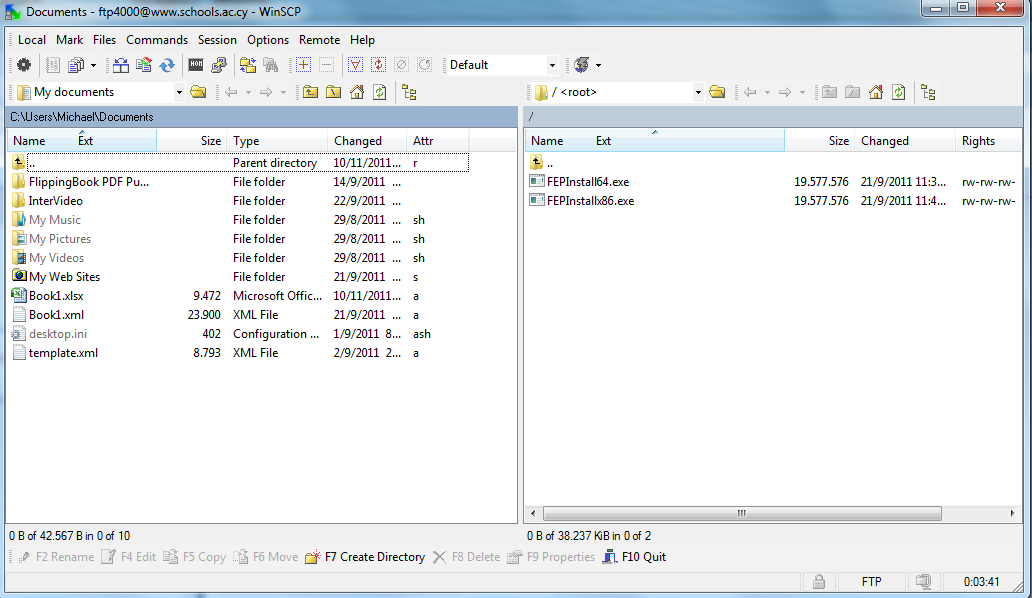This screenshot has width=1032, height=598.
Task: Select the InterVideo folder
Action: click(55, 201)
